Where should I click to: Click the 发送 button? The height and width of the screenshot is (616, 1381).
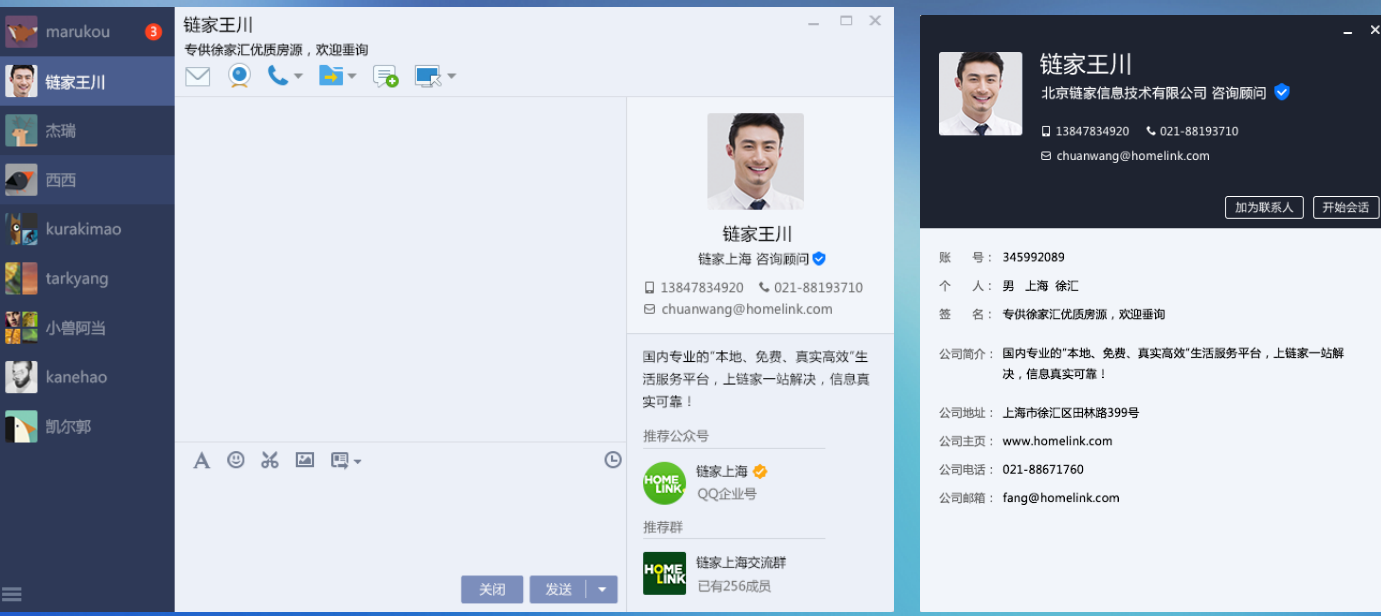click(558, 589)
